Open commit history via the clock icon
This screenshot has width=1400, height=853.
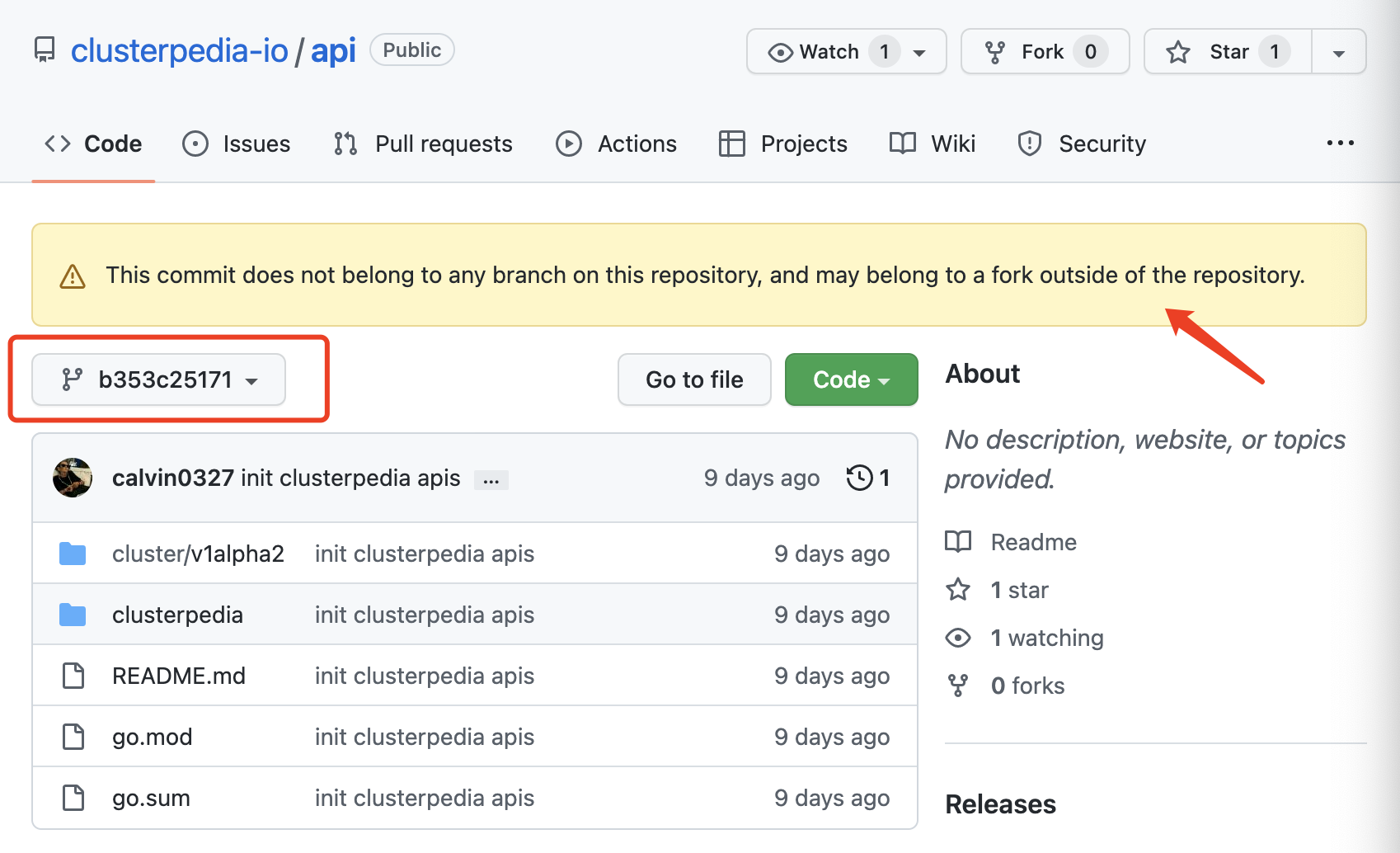click(859, 477)
